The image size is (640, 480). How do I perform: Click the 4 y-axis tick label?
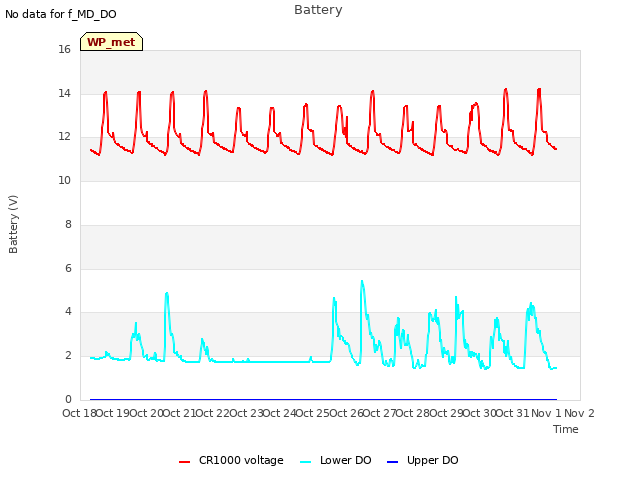68,312
